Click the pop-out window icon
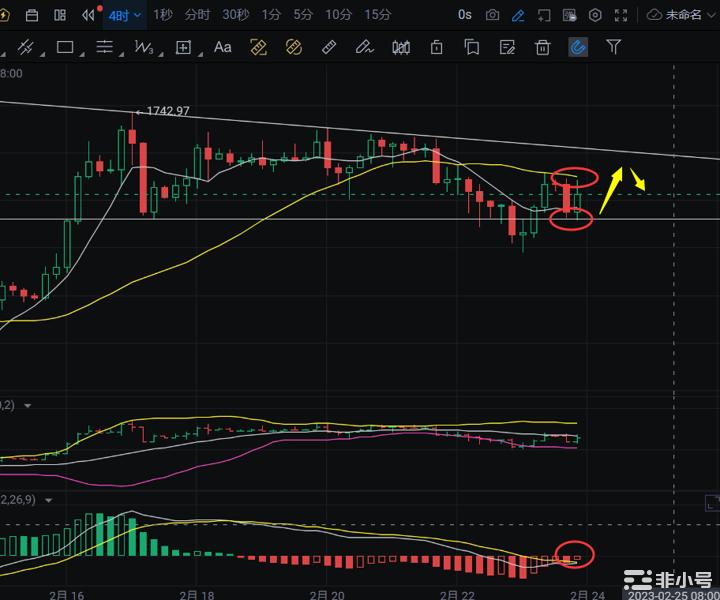The width and height of the screenshot is (720, 600). [544, 16]
